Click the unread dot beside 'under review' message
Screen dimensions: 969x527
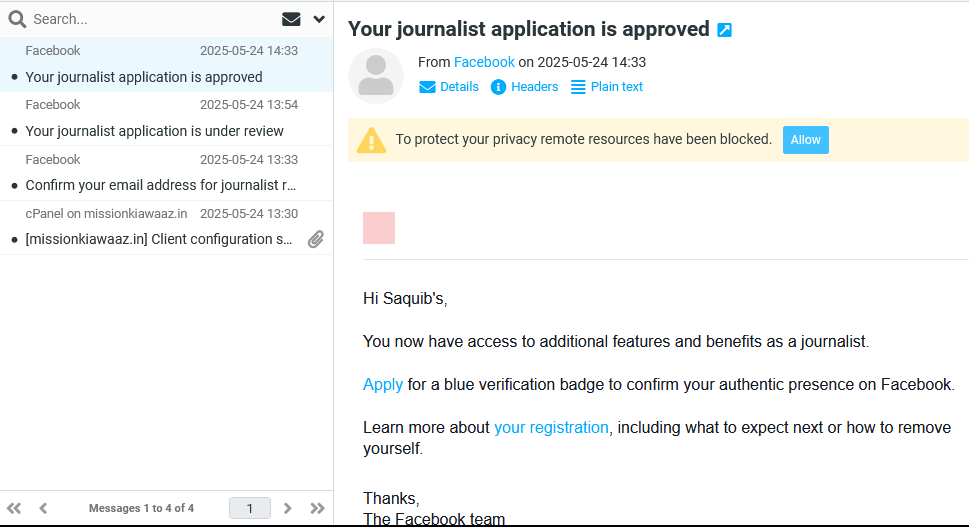coord(14,132)
